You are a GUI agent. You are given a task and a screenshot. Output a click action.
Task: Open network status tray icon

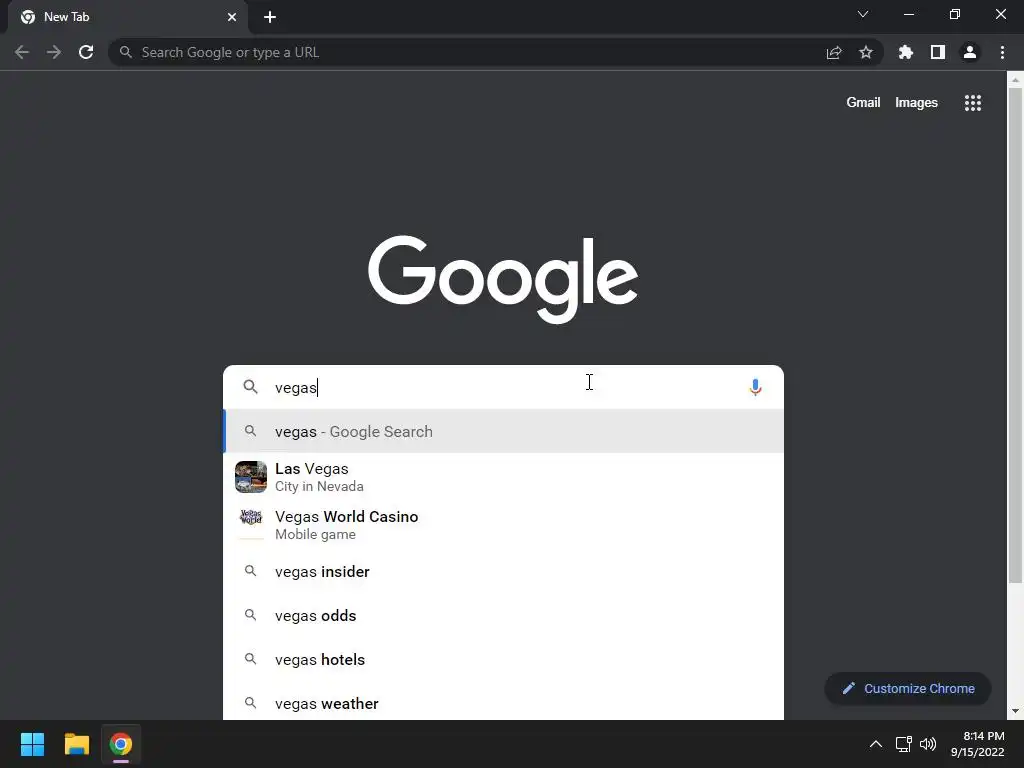pos(904,744)
